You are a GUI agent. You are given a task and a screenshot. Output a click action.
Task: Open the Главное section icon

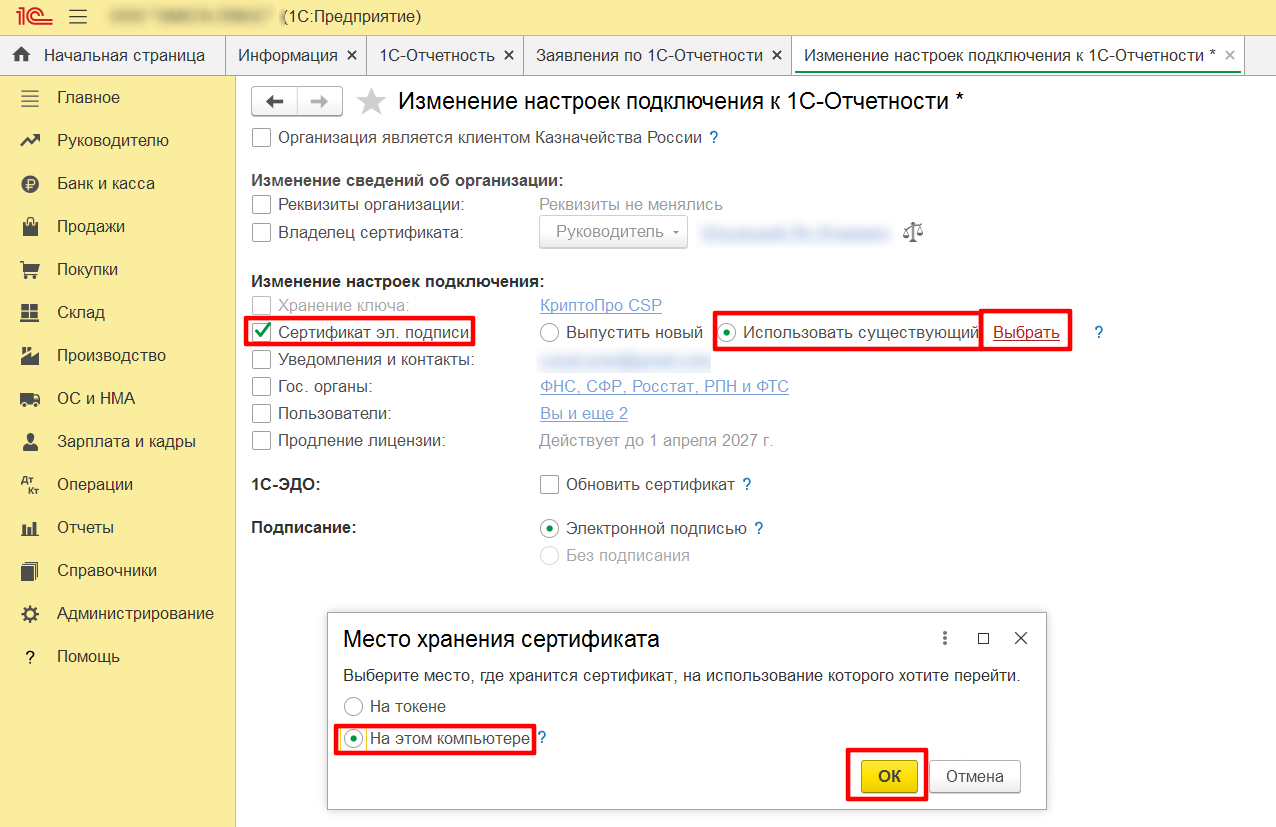coord(30,98)
